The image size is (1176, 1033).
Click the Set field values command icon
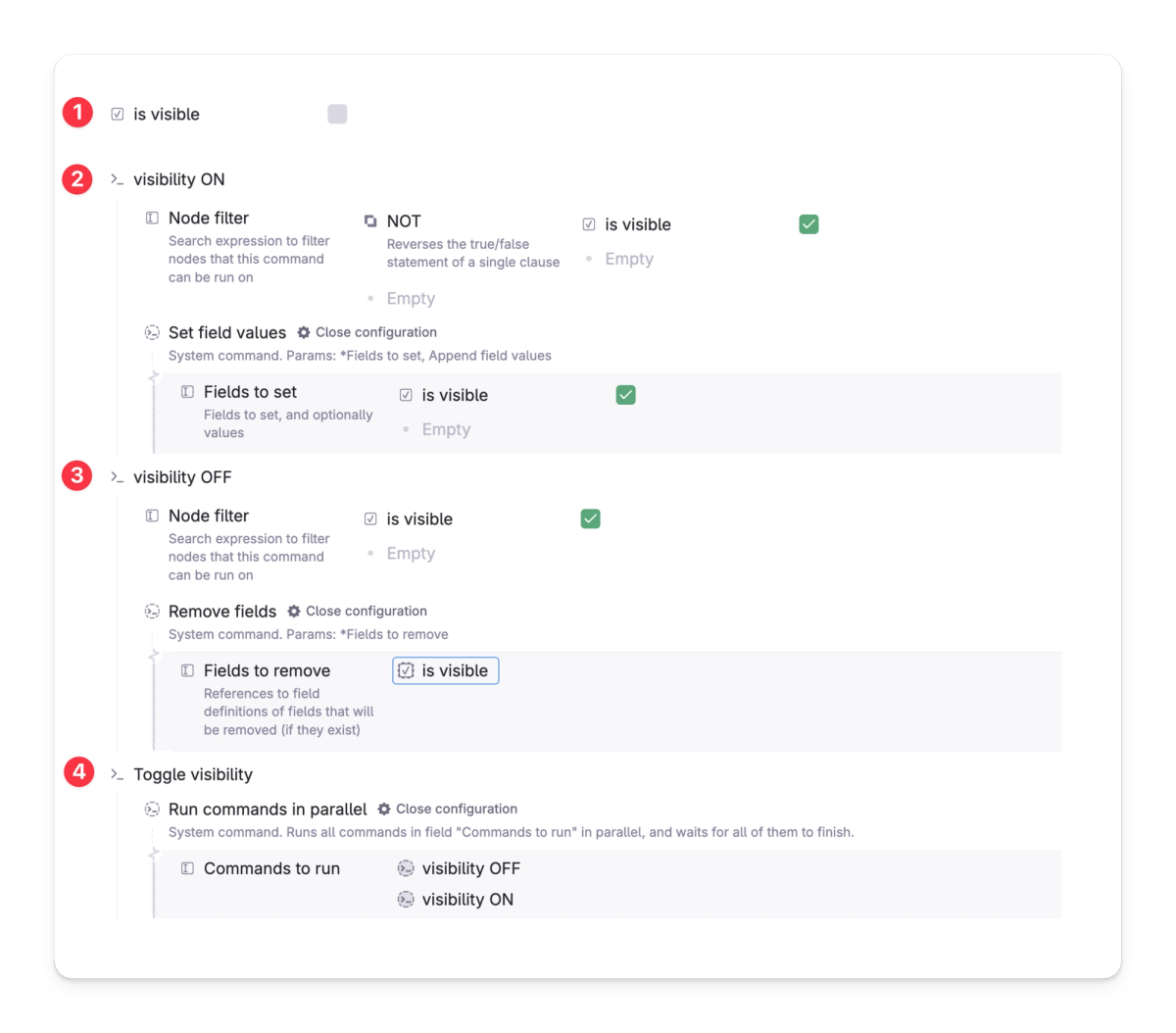tap(152, 332)
